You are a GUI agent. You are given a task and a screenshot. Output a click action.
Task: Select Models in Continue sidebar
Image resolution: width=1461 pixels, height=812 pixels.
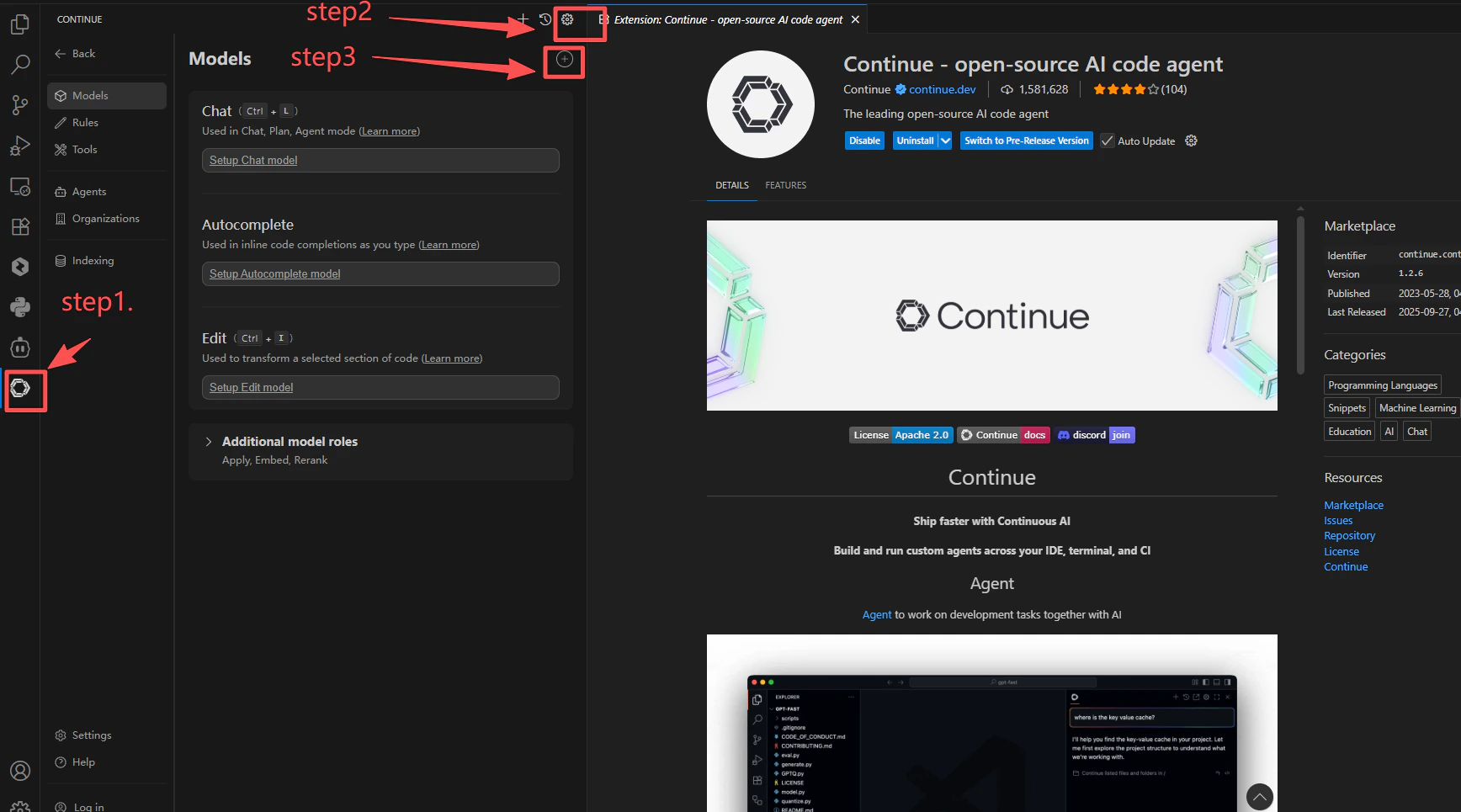pos(107,95)
